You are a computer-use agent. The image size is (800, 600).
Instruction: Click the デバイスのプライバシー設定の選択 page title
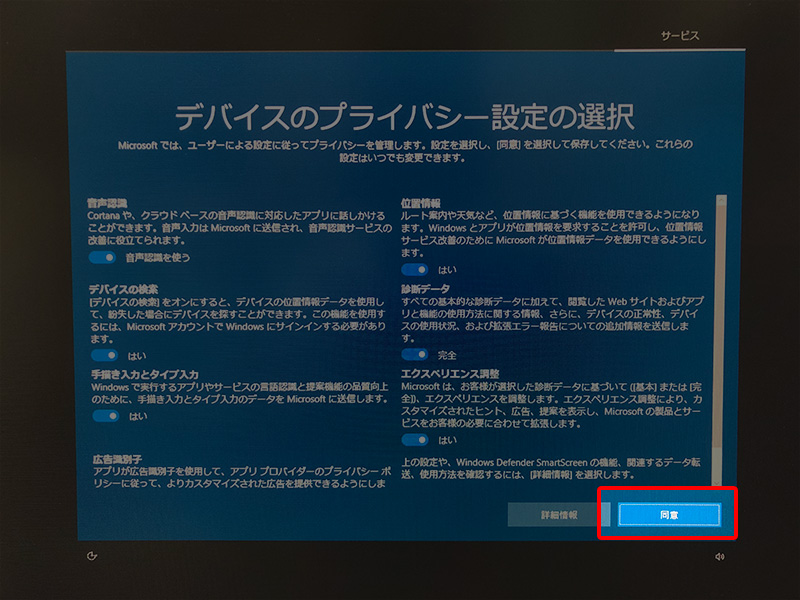click(404, 116)
